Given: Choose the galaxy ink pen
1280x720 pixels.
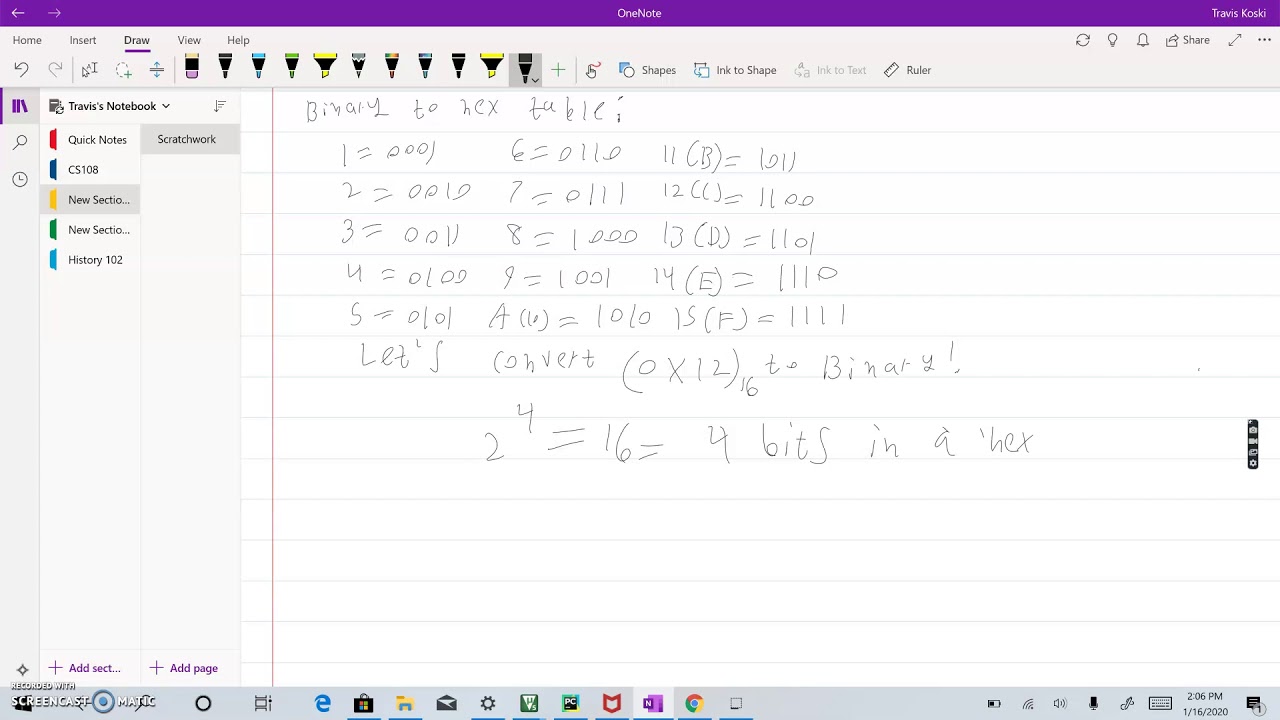Looking at the screenshot, I should [425, 68].
